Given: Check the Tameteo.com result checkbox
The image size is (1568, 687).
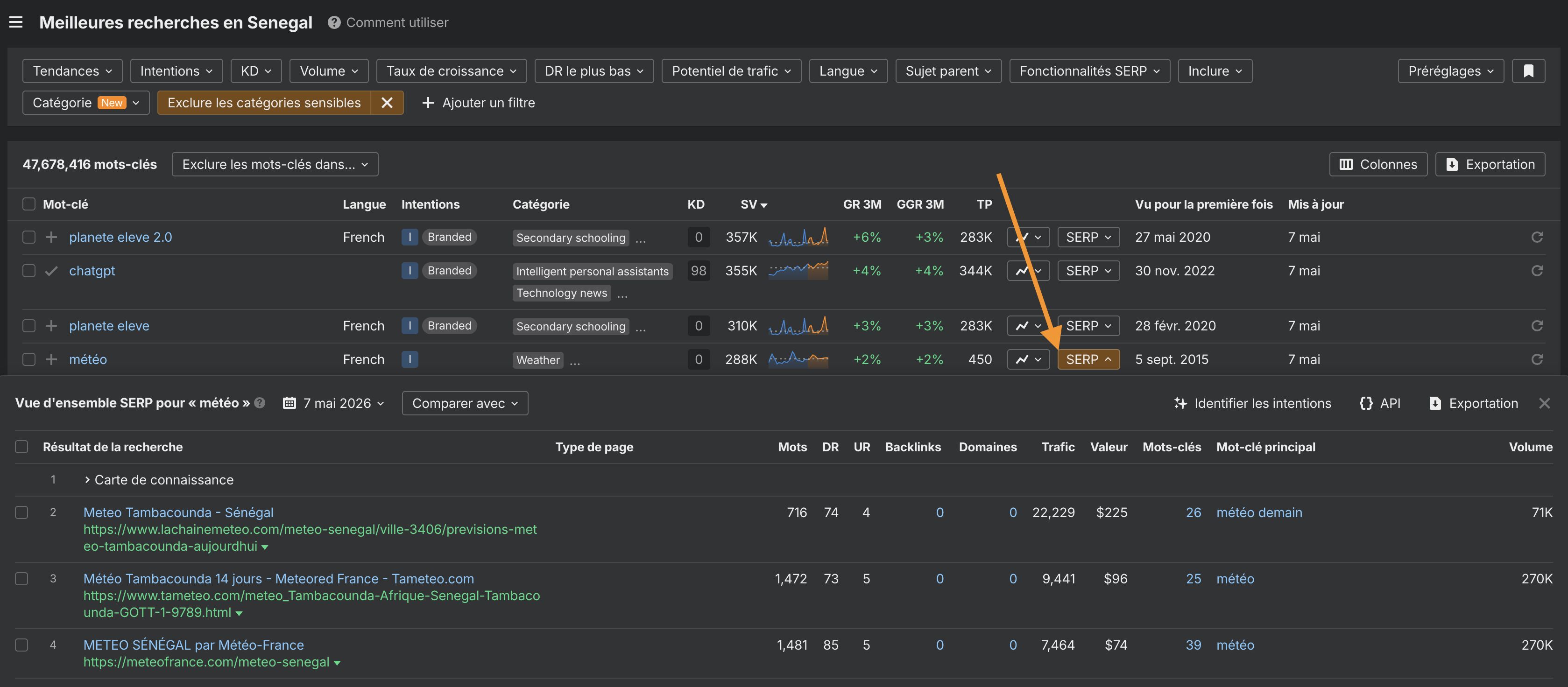Looking at the screenshot, I should click(21, 579).
